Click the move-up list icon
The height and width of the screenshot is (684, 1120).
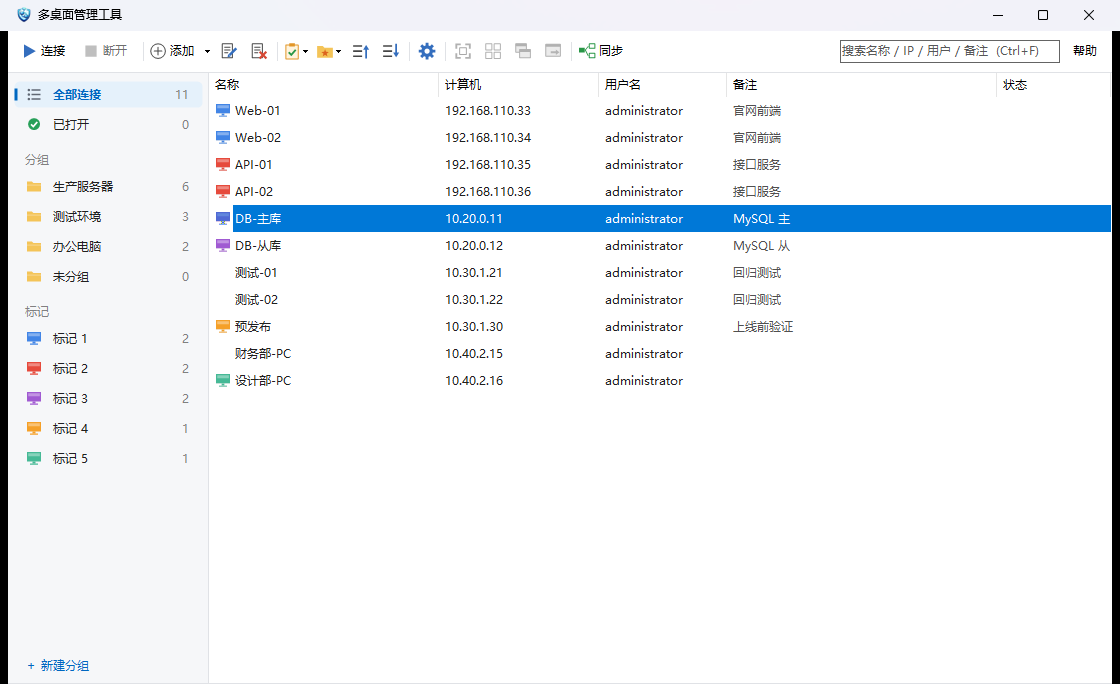tap(361, 51)
